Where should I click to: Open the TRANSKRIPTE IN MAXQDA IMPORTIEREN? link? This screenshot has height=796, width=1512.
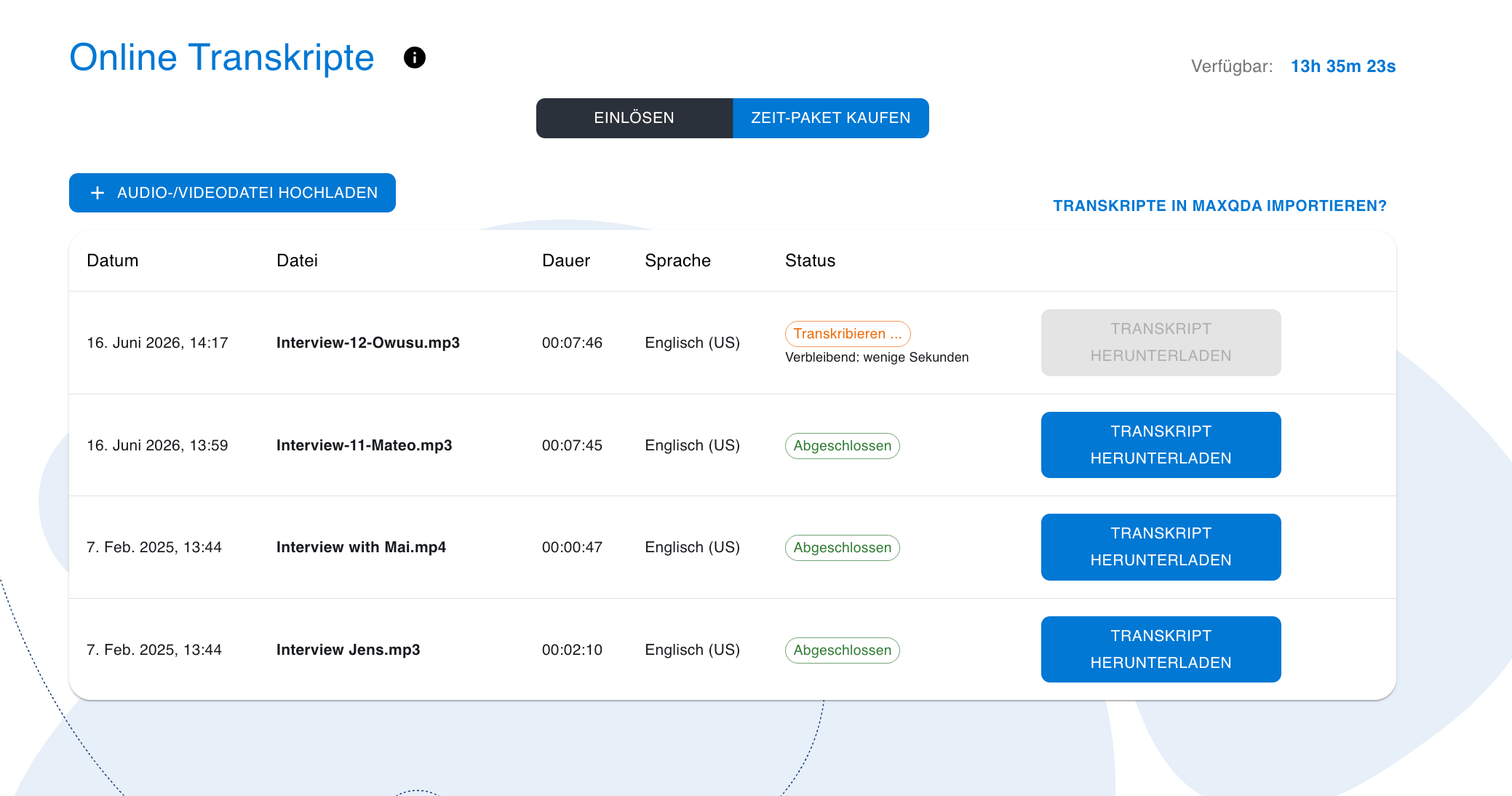coord(1220,206)
